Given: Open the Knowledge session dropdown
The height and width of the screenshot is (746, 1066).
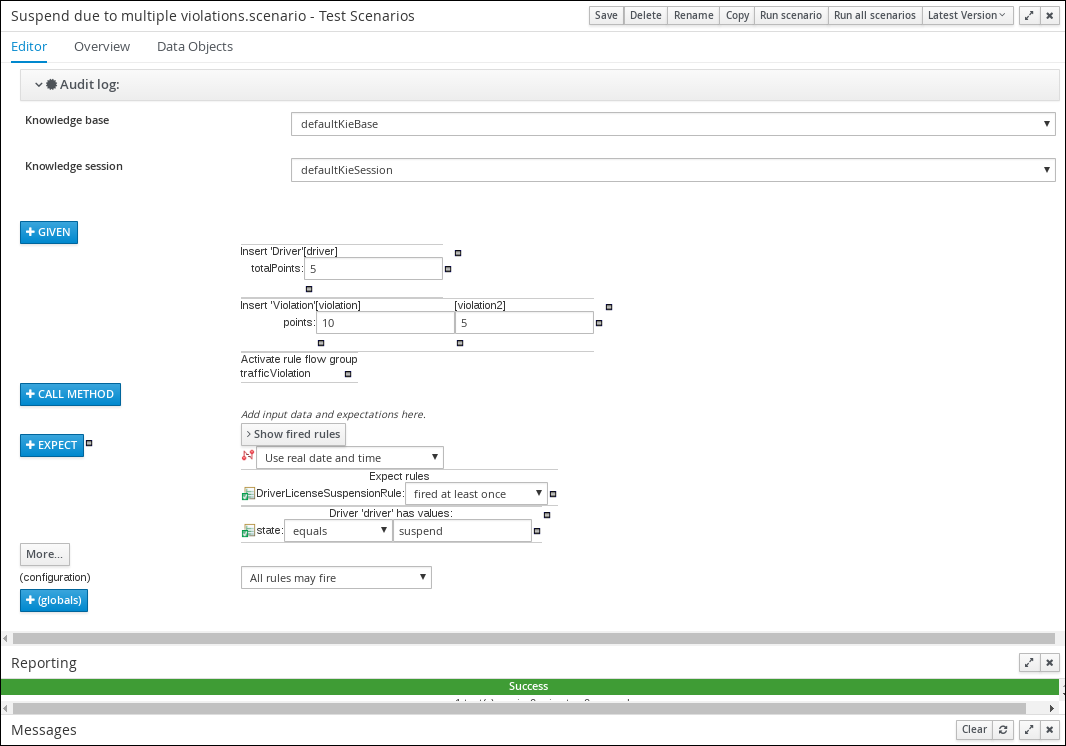Looking at the screenshot, I should (x=673, y=170).
